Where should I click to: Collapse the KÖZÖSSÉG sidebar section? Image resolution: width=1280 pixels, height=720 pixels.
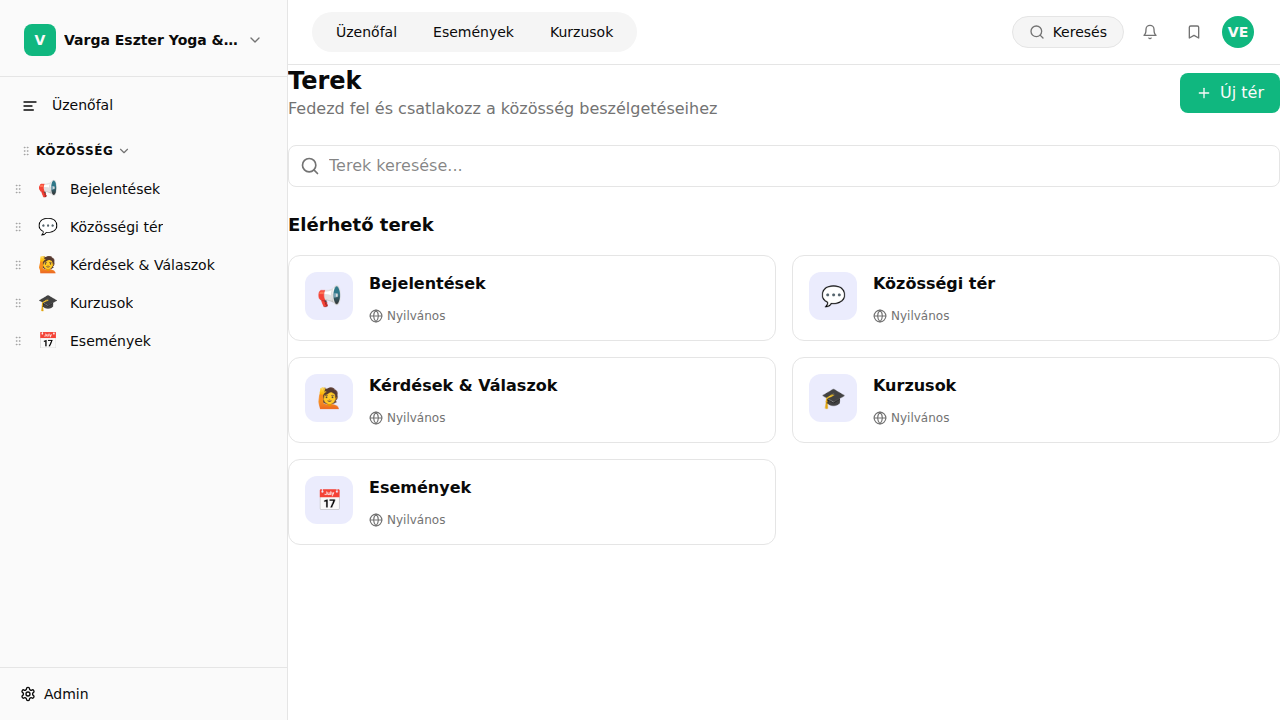point(124,151)
